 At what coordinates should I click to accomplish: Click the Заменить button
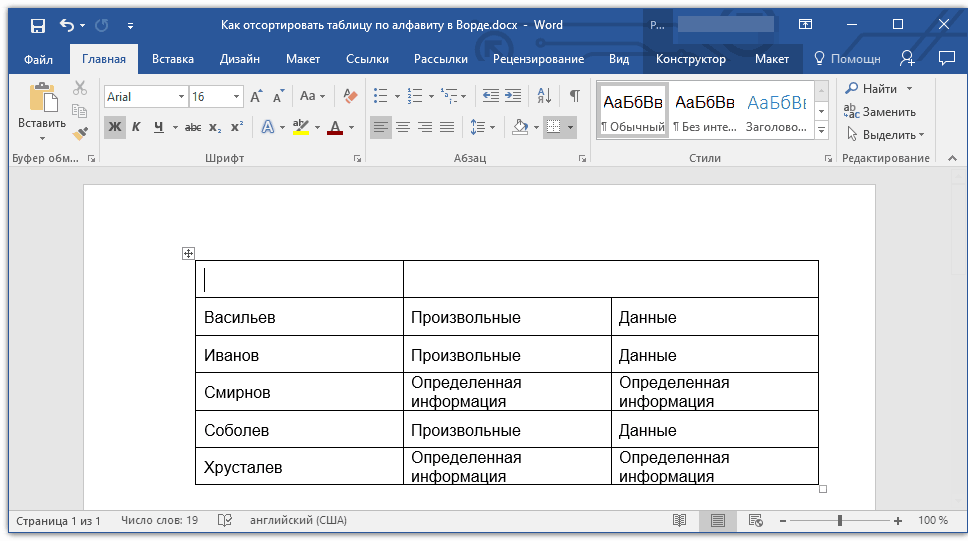tap(888, 112)
